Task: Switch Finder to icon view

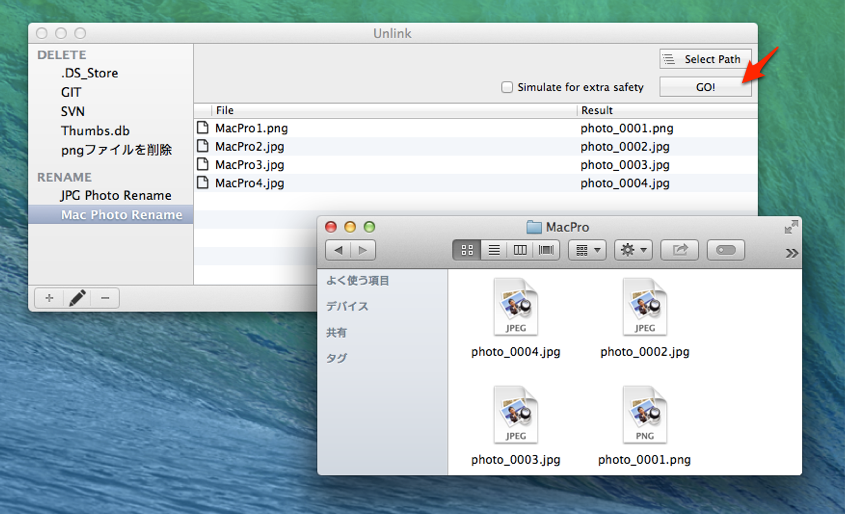Action: tap(467, 250)
